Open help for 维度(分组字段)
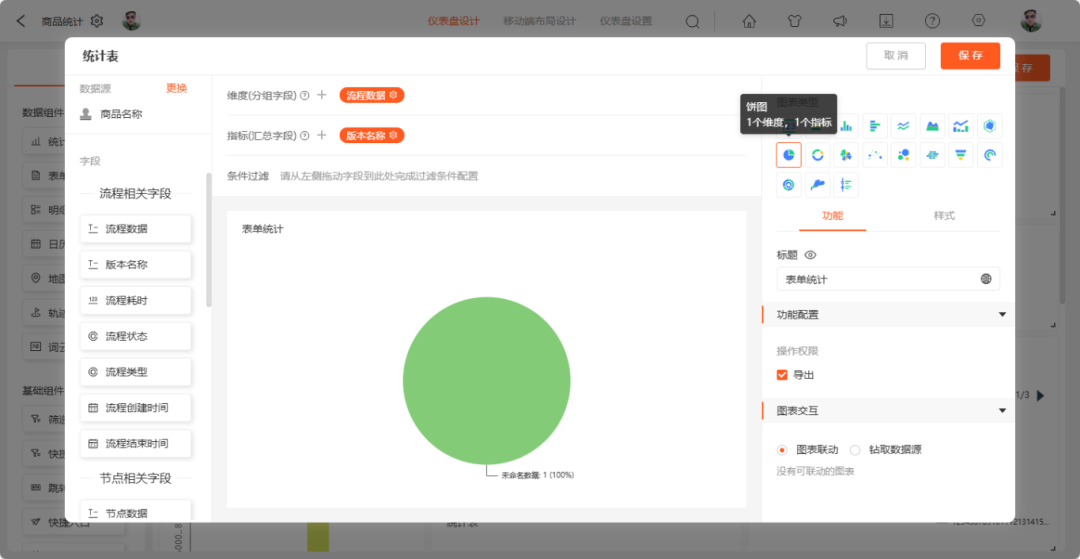 coord(304,95)
